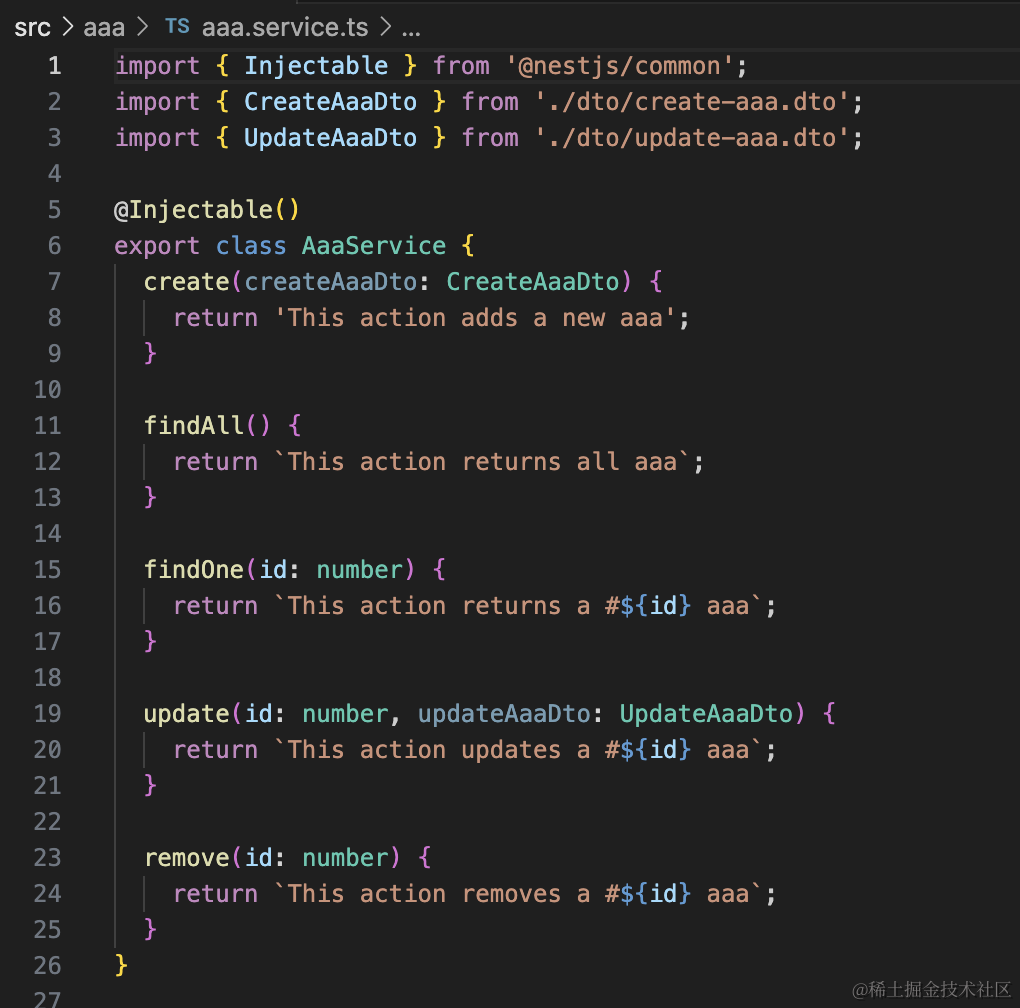Screen dimensions: 1020x1008
Task: Click the update method name
Action: click(187, 714)
